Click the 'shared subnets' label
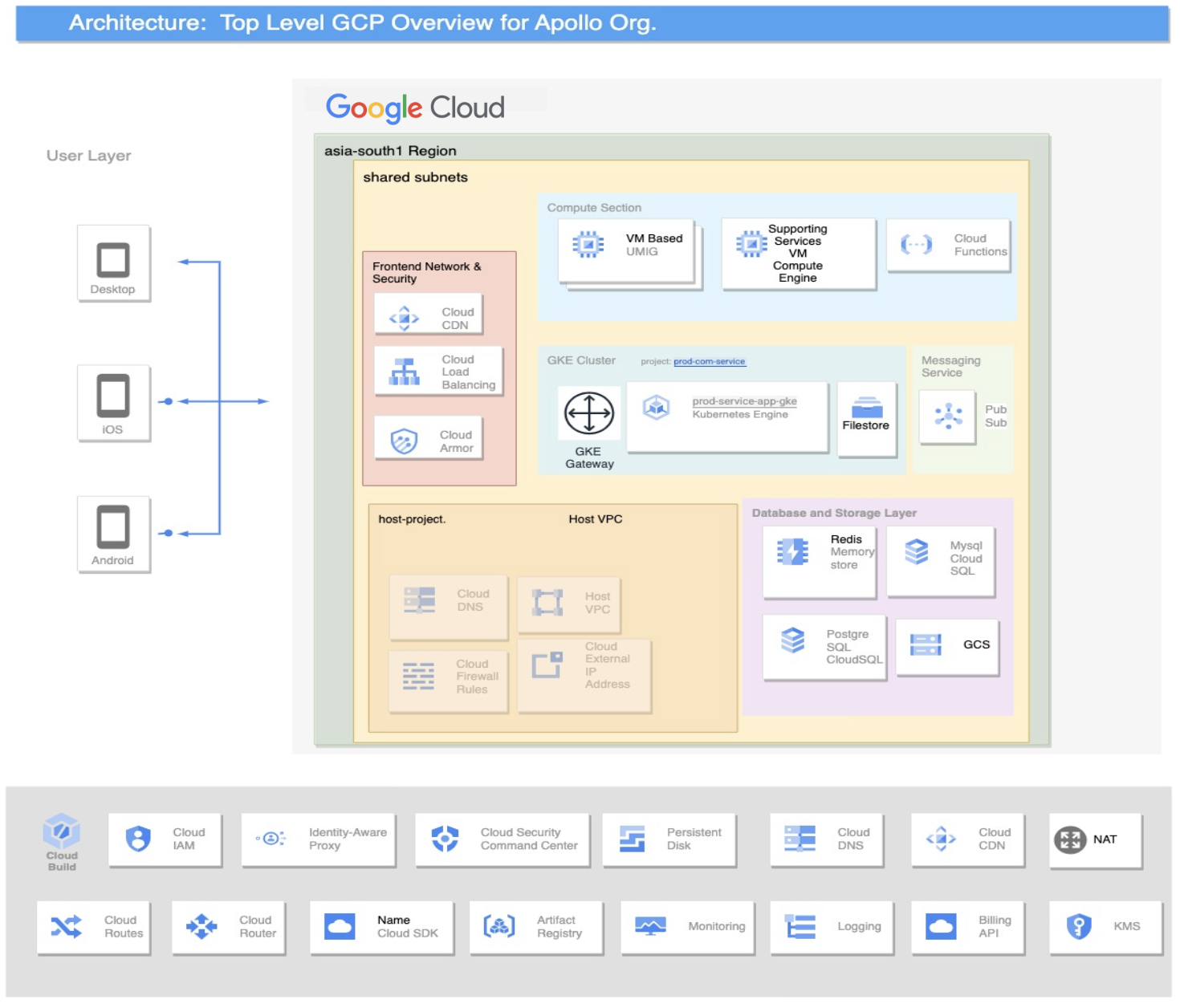The width and height of the screenshot is (1180, 1008). (x=415, y=177)
